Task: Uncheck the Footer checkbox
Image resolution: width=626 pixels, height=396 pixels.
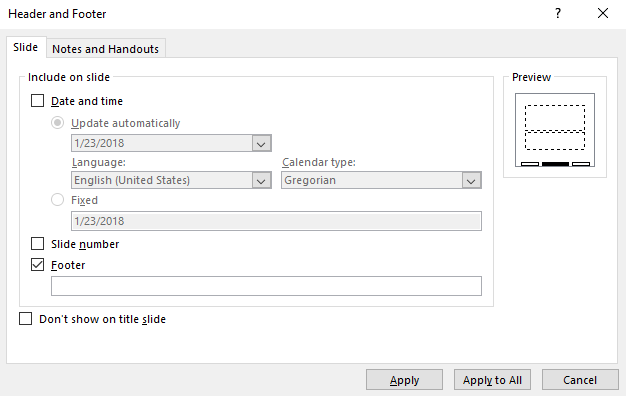Action: click(38, 265)
